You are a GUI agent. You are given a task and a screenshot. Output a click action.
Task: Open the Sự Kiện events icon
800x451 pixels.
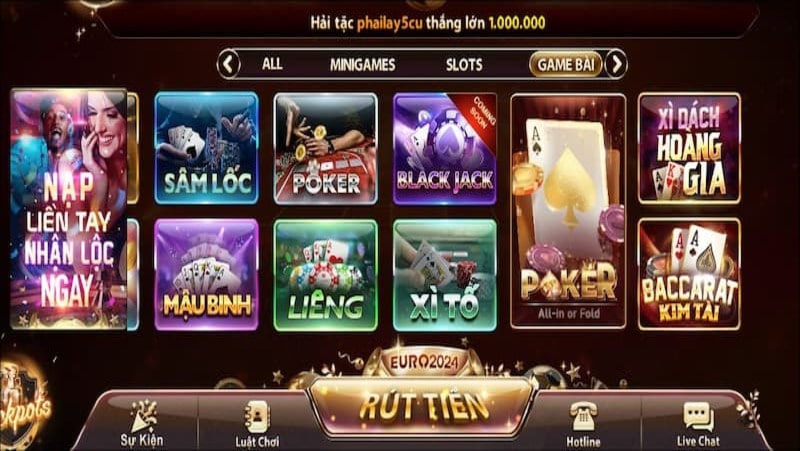(142, 423)
